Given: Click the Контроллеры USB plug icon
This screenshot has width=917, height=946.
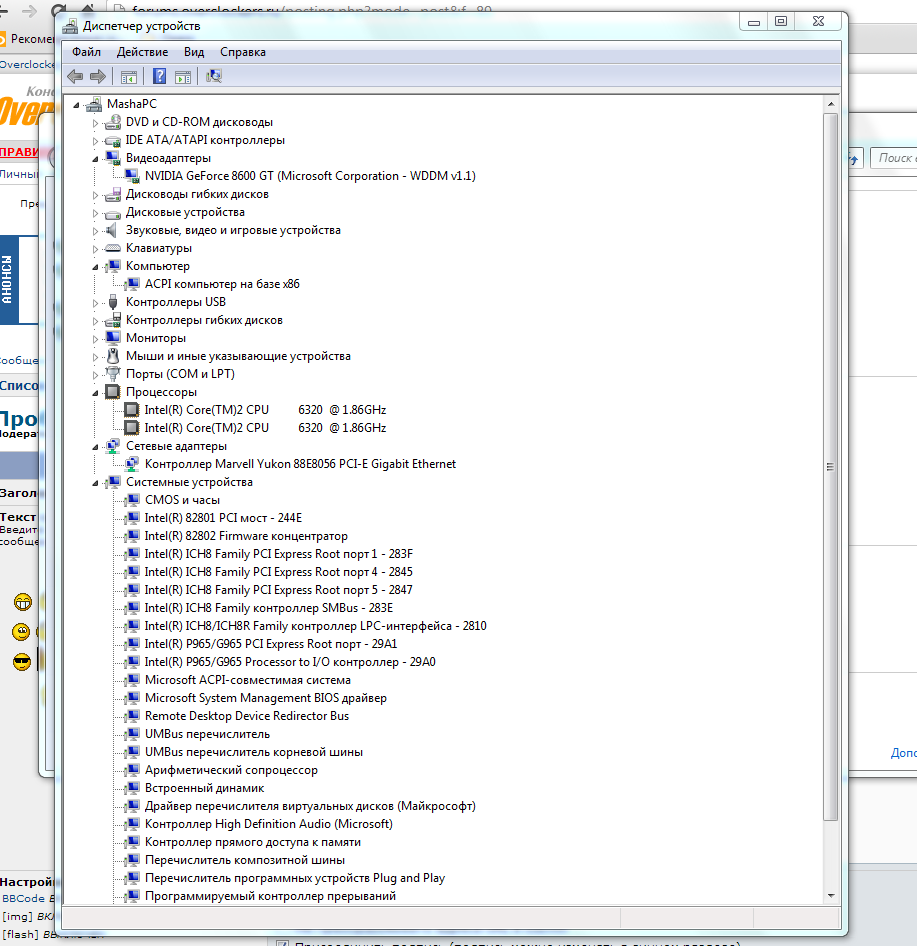Looking at the screenshot, I should (x=112, y=302).
